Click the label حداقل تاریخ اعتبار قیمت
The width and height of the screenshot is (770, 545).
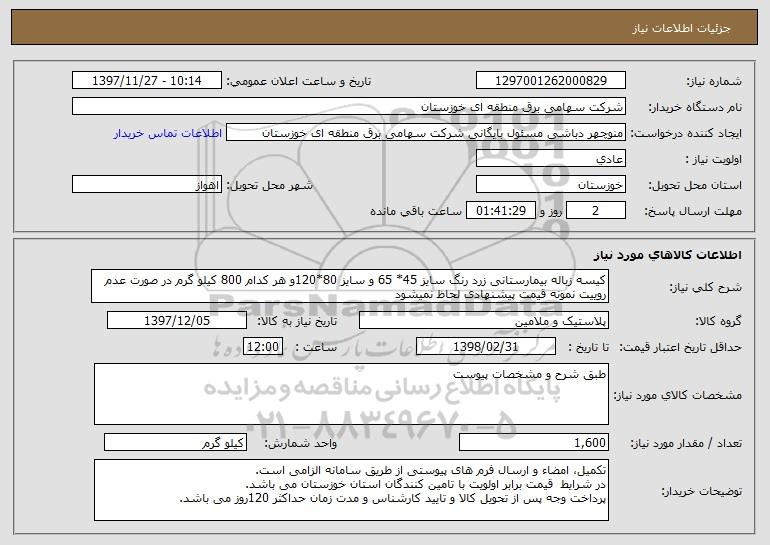(x=681, y=347)
